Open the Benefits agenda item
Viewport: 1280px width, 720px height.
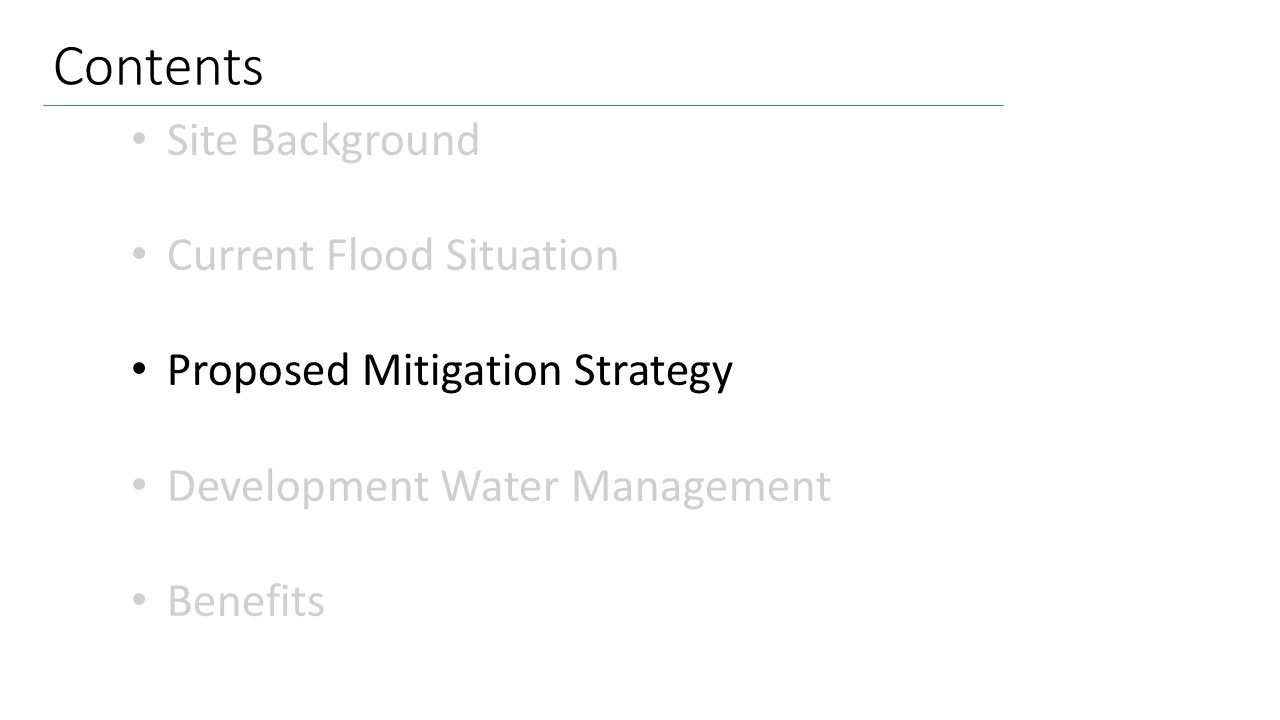(246, 602)
